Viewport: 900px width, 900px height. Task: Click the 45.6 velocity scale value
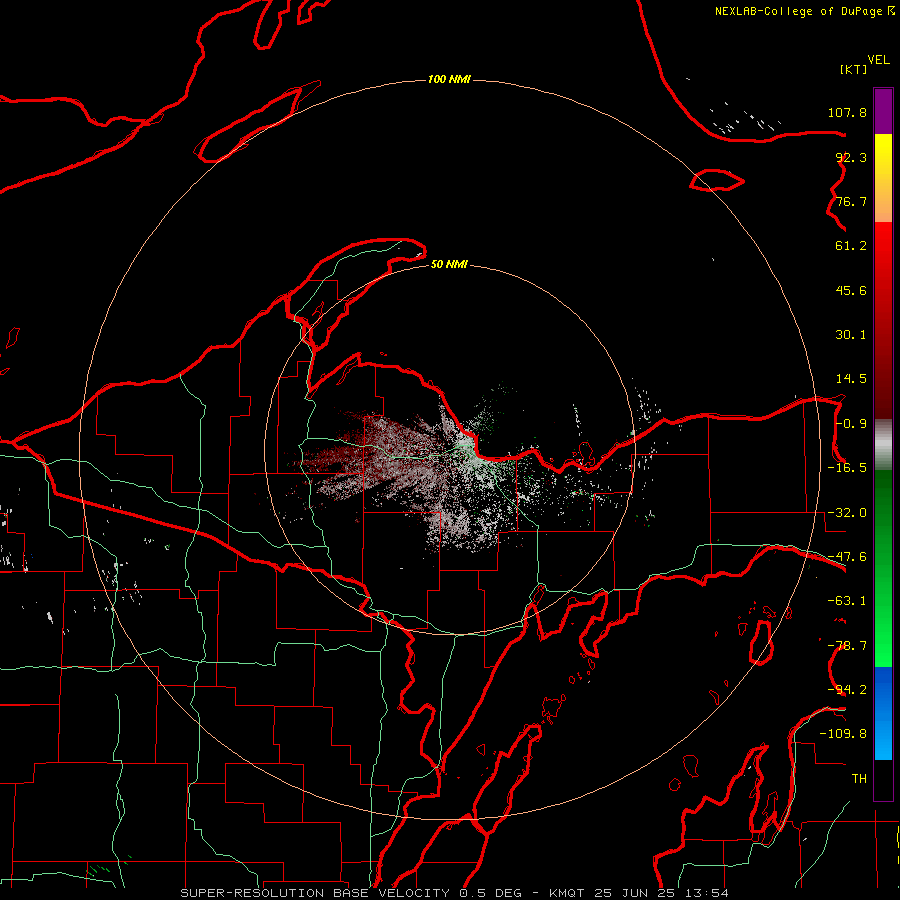851,290
